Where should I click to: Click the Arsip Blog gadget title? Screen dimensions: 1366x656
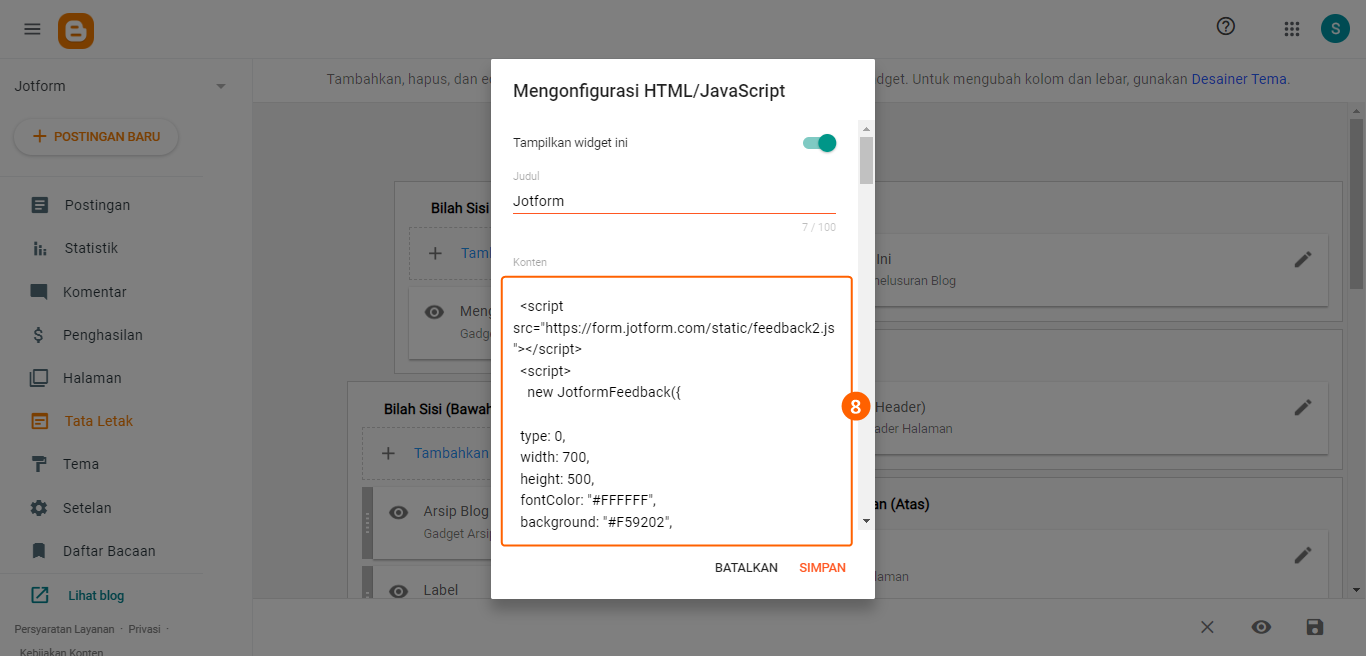456,511
